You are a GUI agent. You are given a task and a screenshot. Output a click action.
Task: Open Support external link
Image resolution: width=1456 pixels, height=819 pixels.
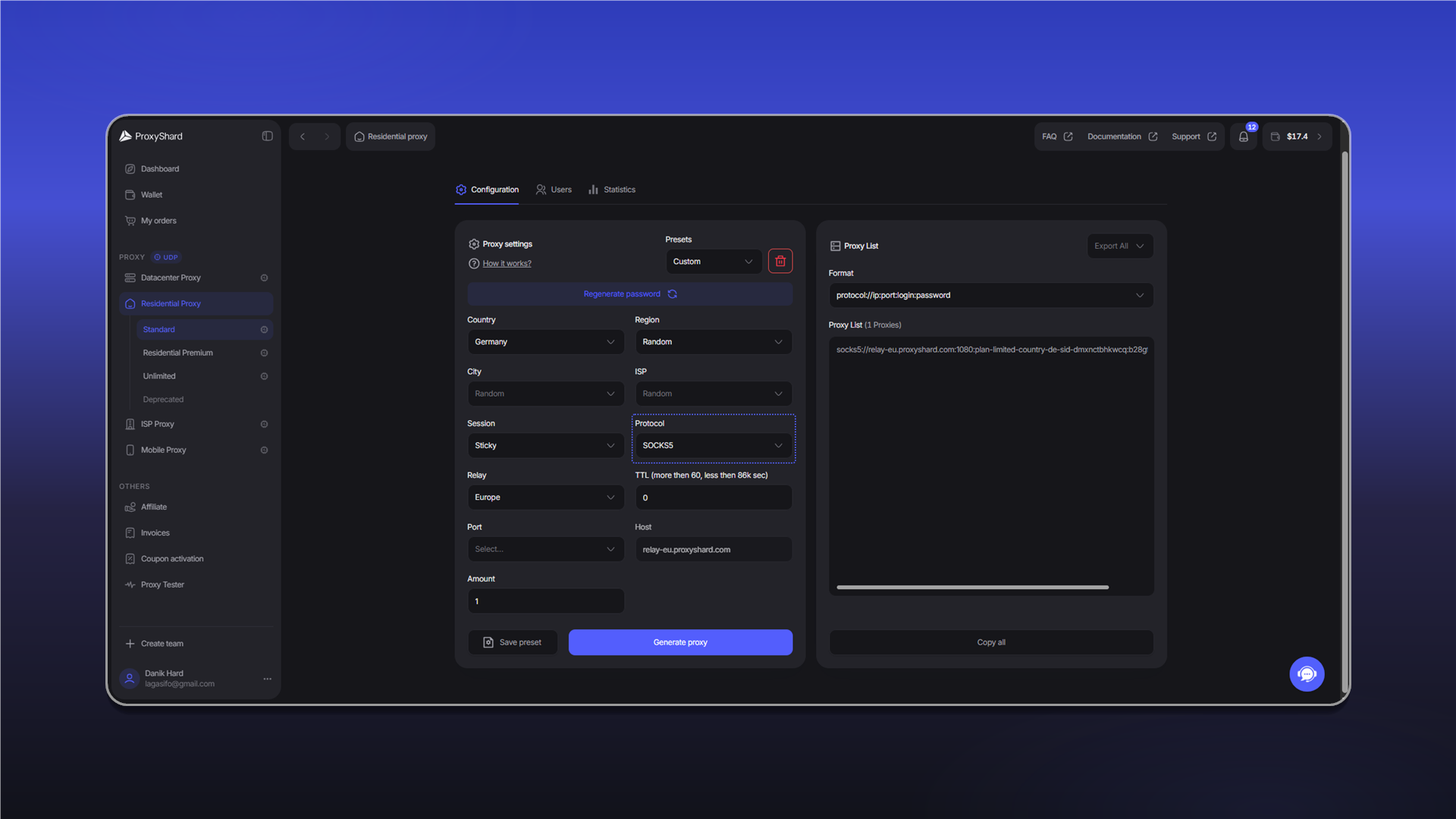click(1194, 136)
